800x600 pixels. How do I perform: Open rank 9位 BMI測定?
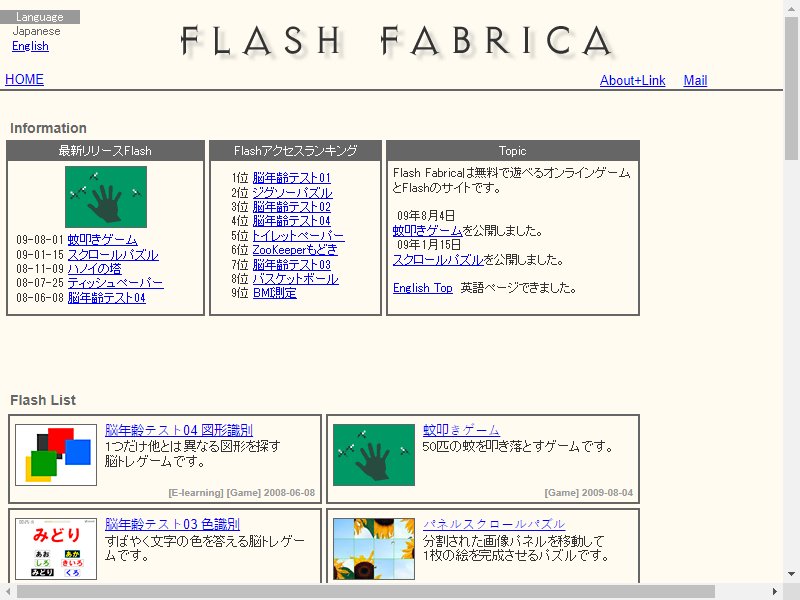coord(274,293)
